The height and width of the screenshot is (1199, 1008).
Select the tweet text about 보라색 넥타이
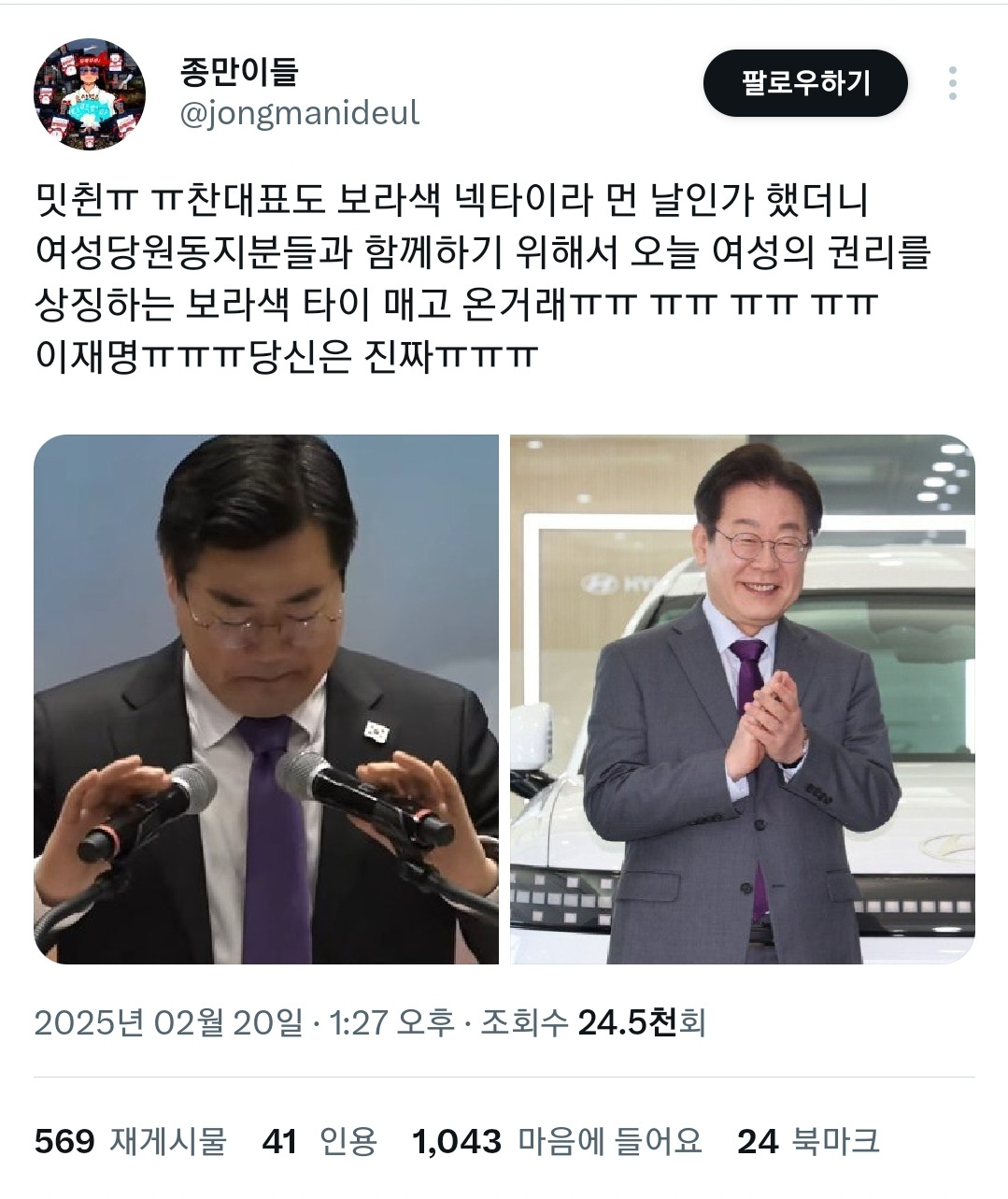(483, 278)
